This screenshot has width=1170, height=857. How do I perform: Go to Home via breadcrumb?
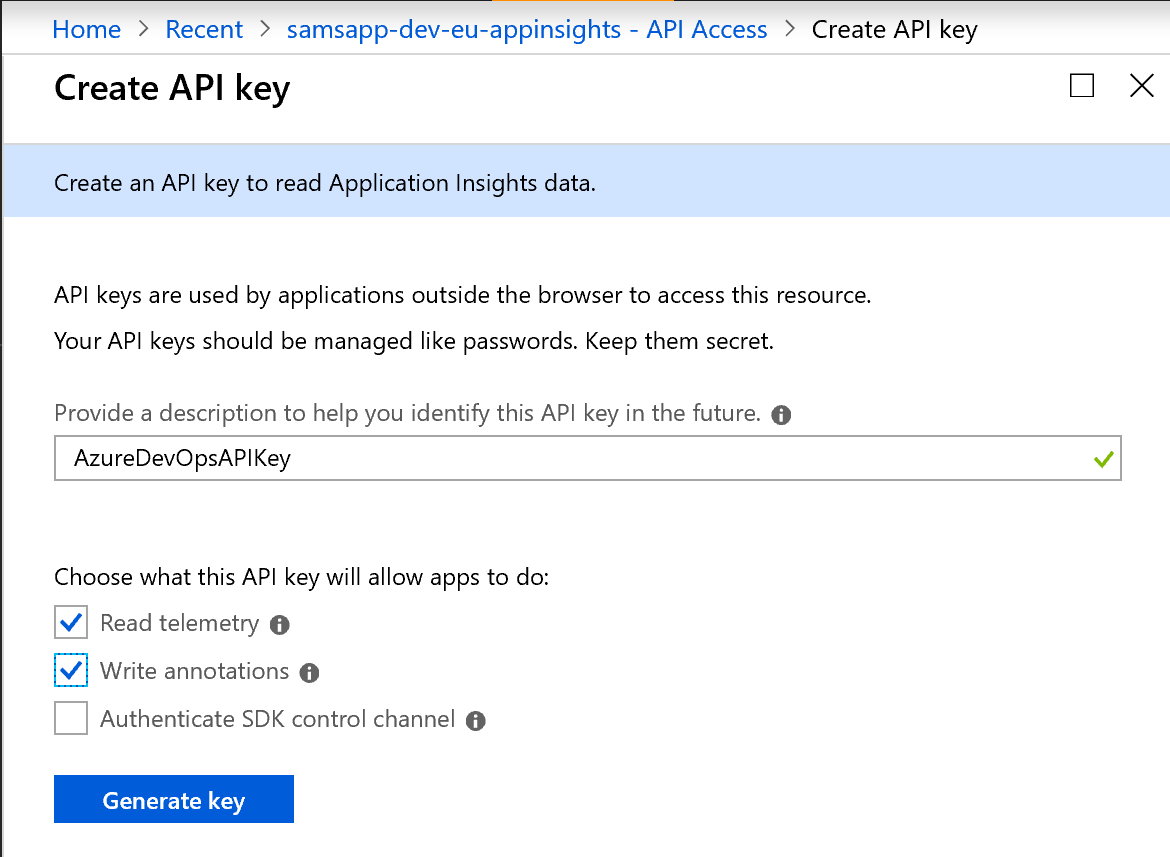tap(87, 30)
